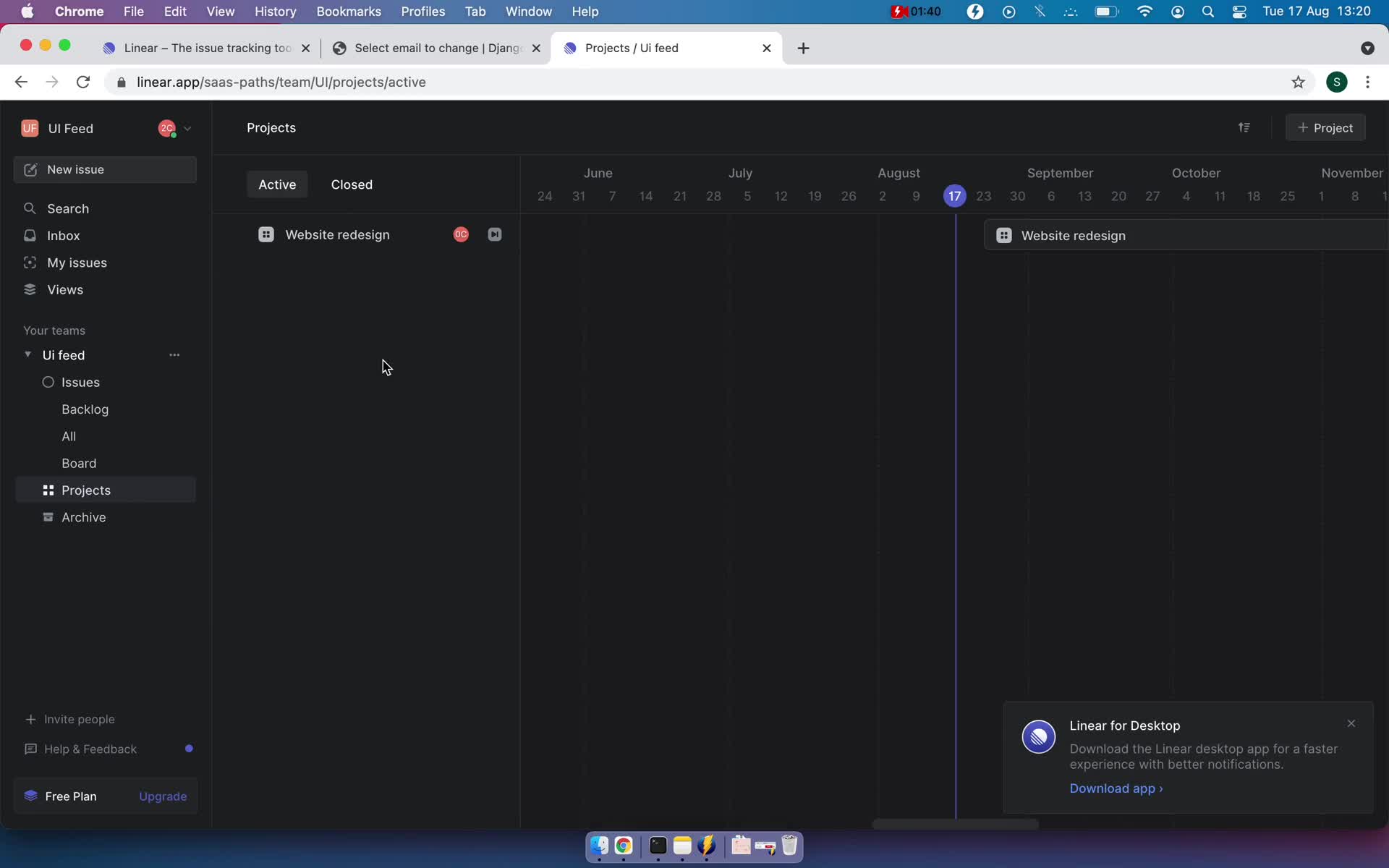Click the August 17 timeline marker

(x=955, y=196)
